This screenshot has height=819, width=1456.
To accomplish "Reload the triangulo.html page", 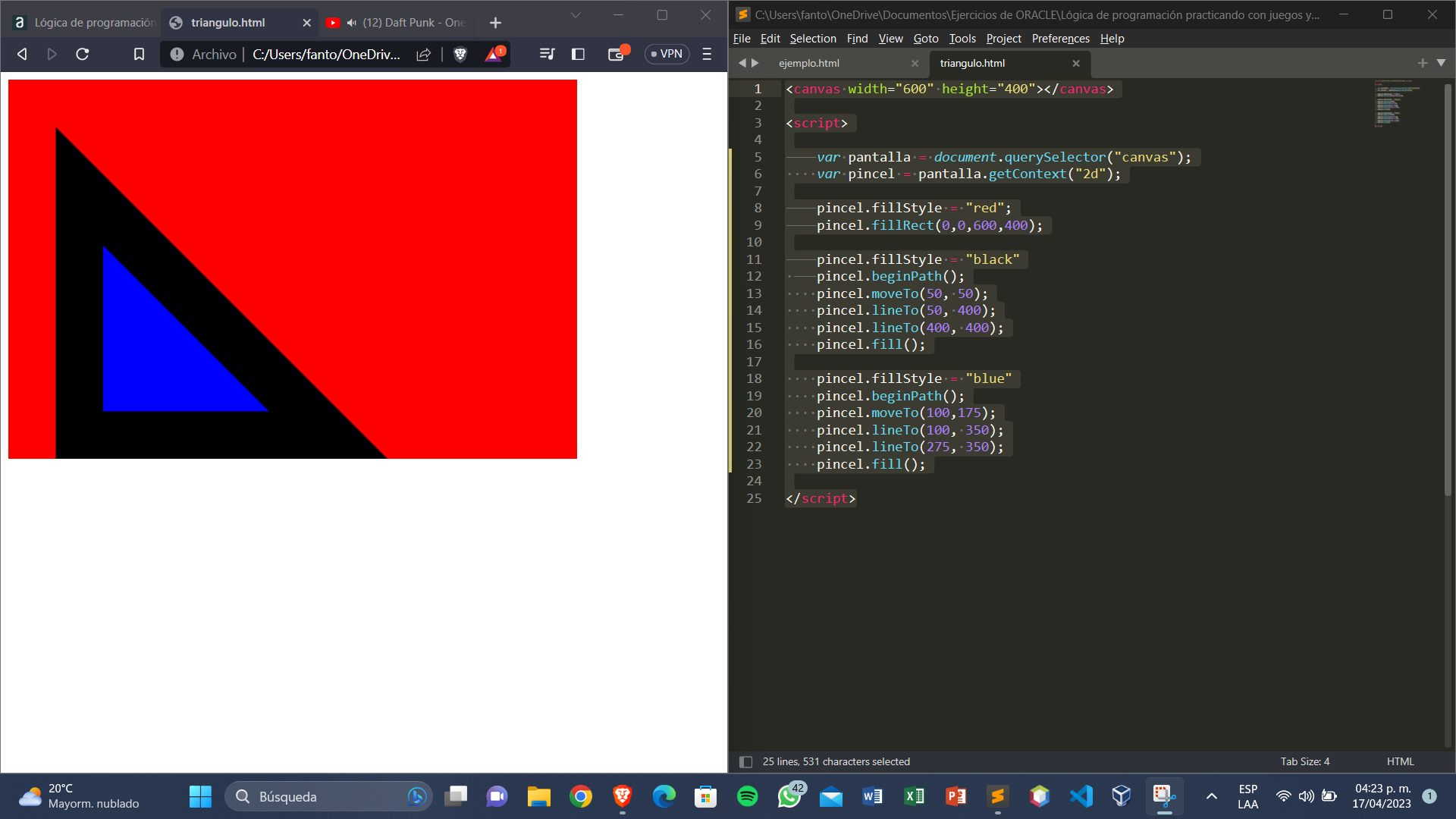I will coord(83,54).
